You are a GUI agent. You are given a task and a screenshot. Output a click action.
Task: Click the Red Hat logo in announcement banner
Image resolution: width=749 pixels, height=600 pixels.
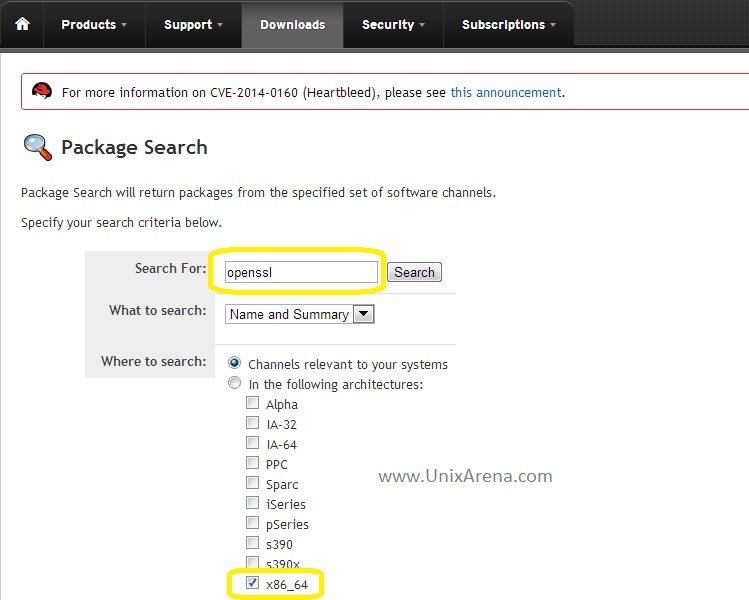42,91
